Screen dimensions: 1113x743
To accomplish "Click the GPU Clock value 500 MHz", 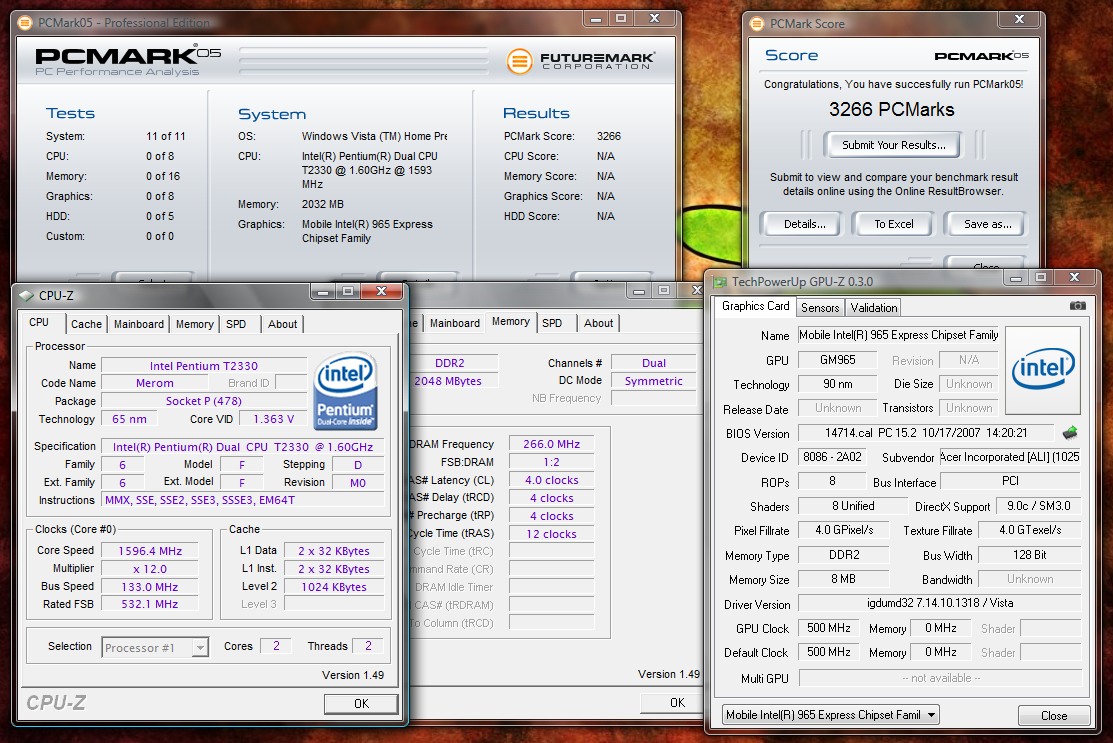I will pos(829,628).
